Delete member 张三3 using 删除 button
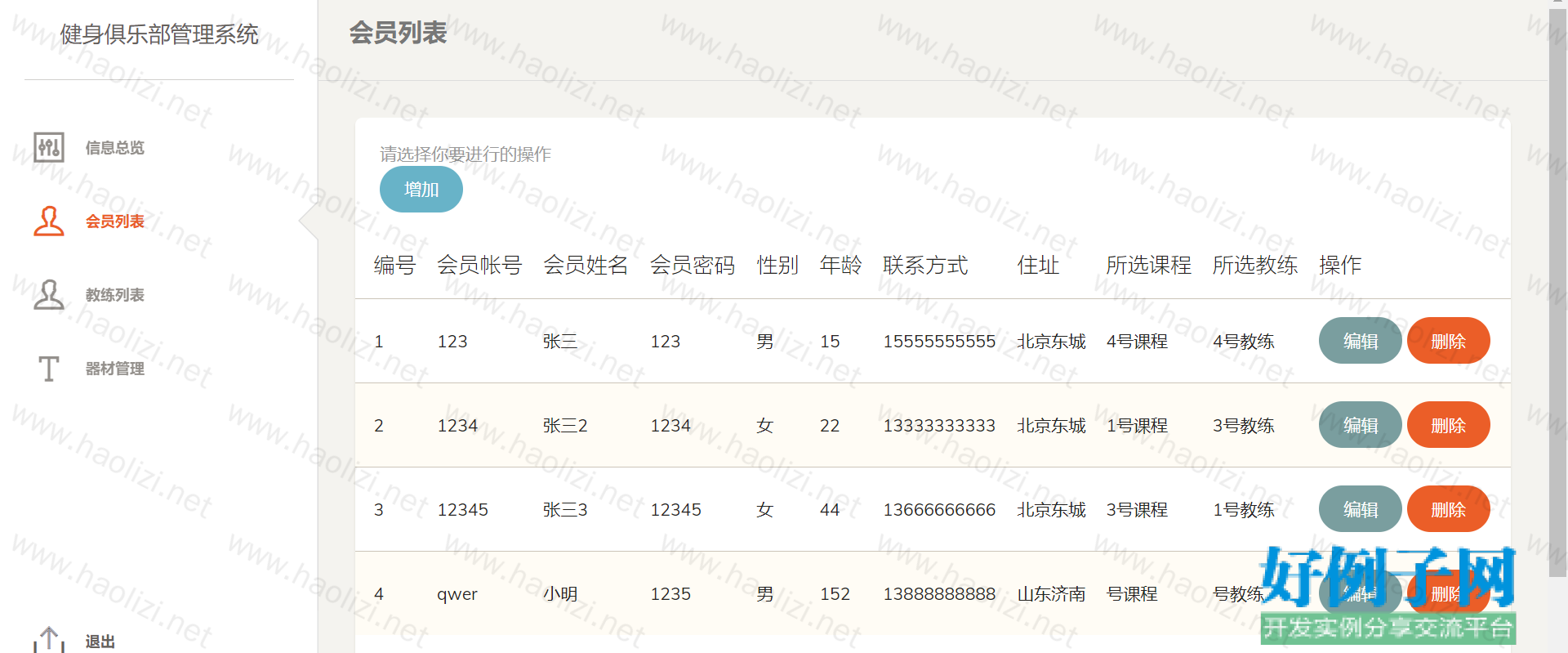This screenshot has height=653, width=1568. coord(1448,509)
